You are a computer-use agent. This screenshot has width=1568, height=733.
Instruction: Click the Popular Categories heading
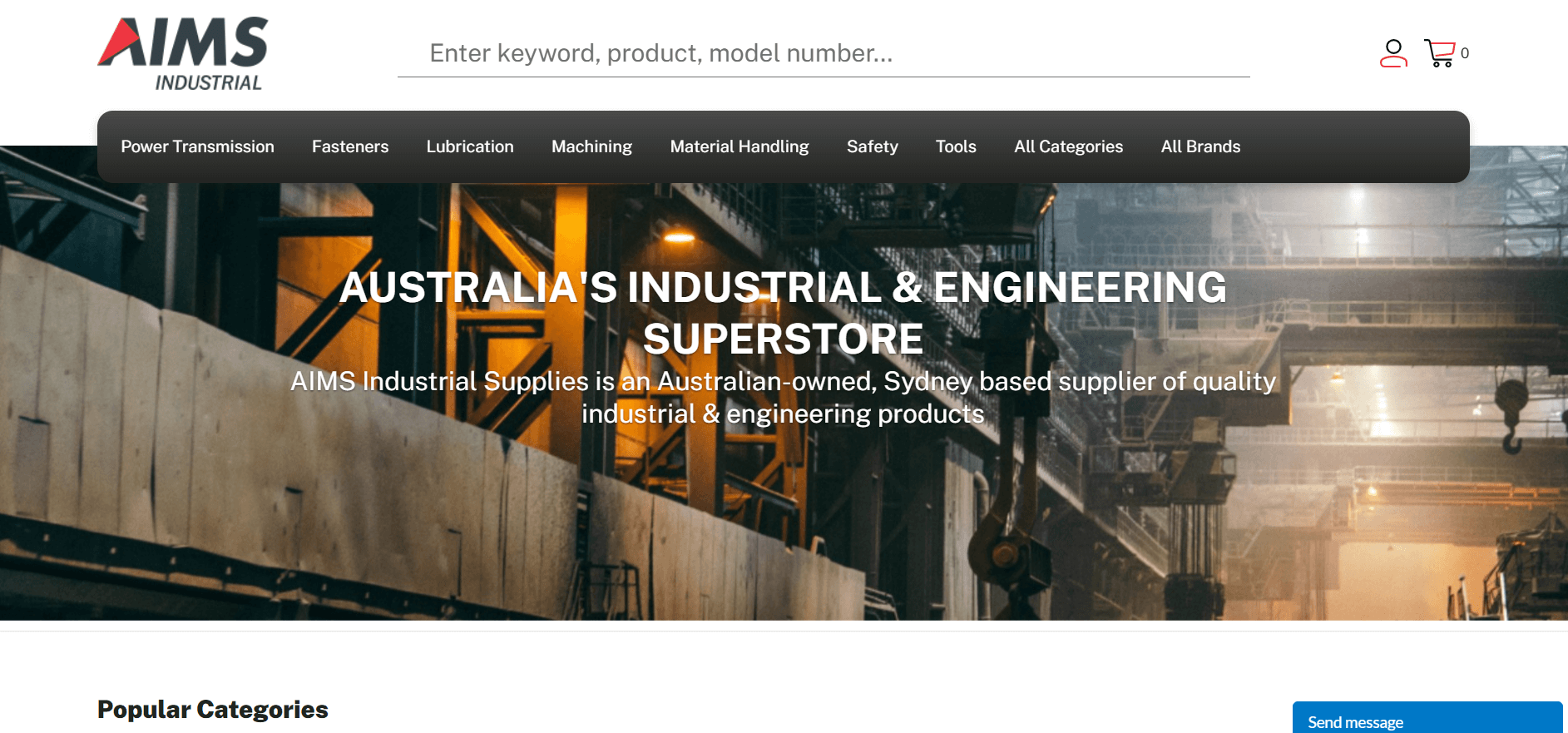pyautogui.click(x=213, y=709)
